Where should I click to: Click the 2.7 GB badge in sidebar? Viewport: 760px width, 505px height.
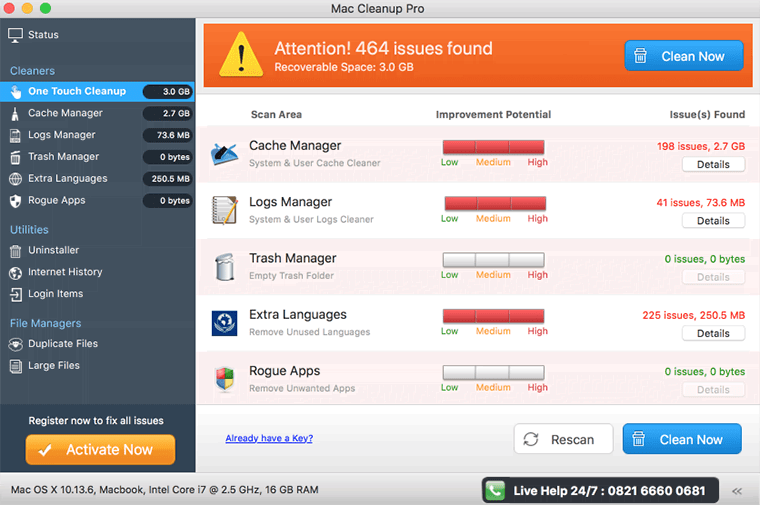[x=168, y=113]
